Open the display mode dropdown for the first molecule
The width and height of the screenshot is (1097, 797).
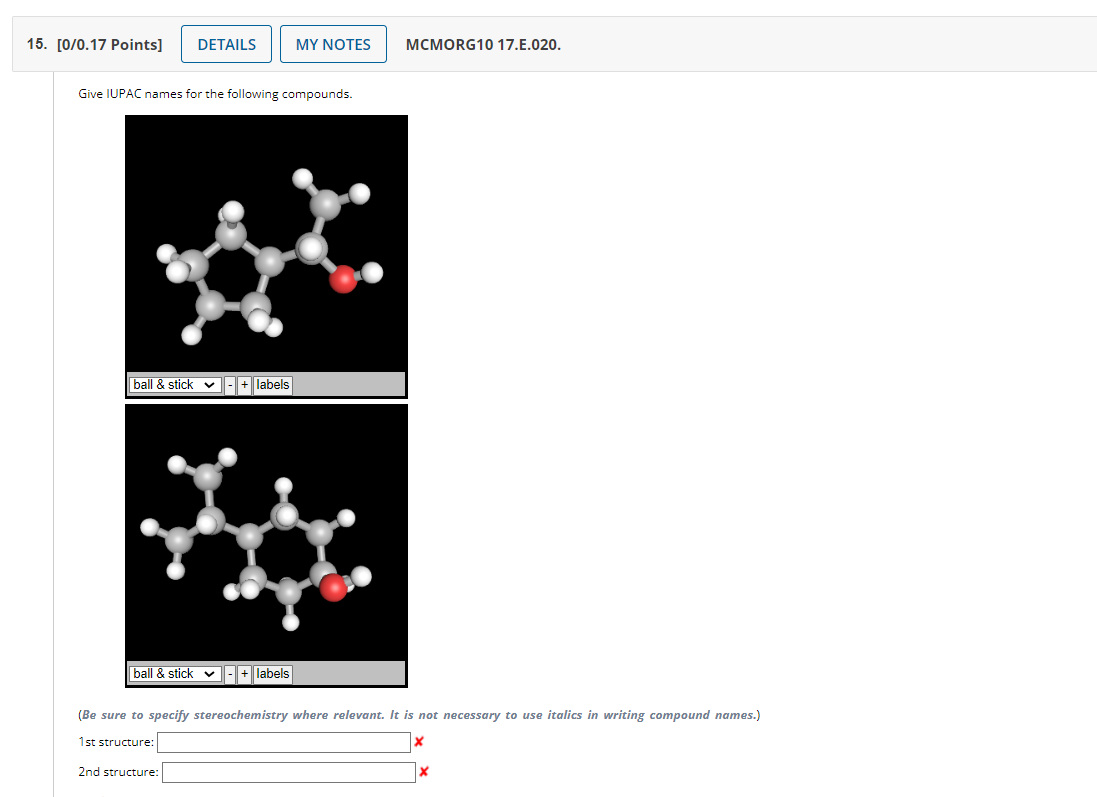pos(174,384)
